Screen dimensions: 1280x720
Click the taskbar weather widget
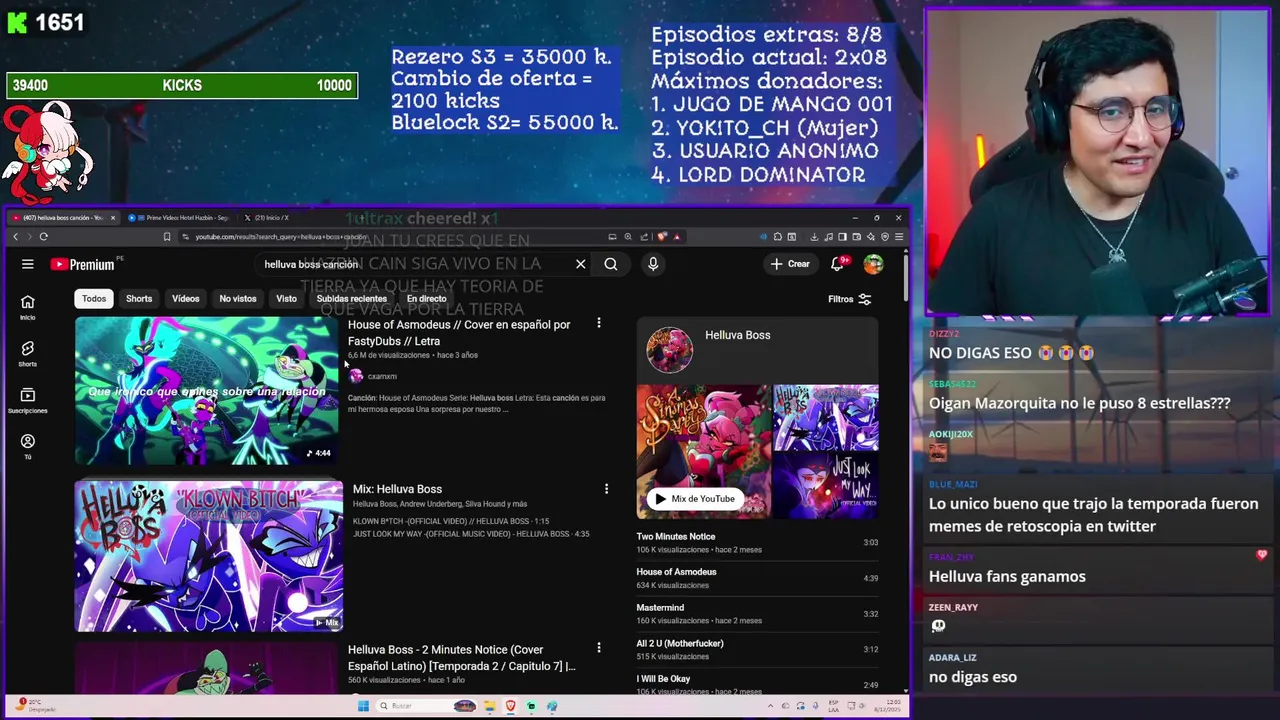(35, 705)
